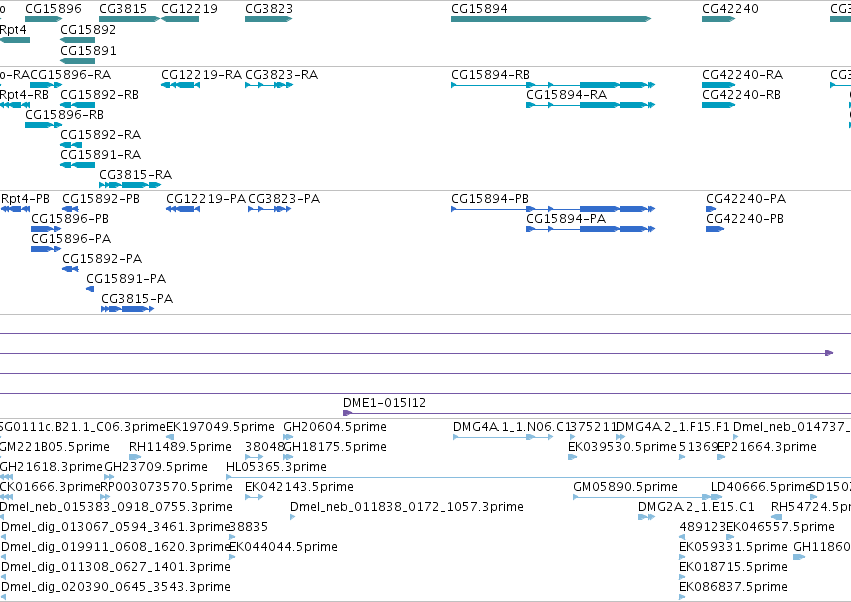Open the RH11489.5prime EST label
The width and height of the screenshot is (851, 602).
180,447
